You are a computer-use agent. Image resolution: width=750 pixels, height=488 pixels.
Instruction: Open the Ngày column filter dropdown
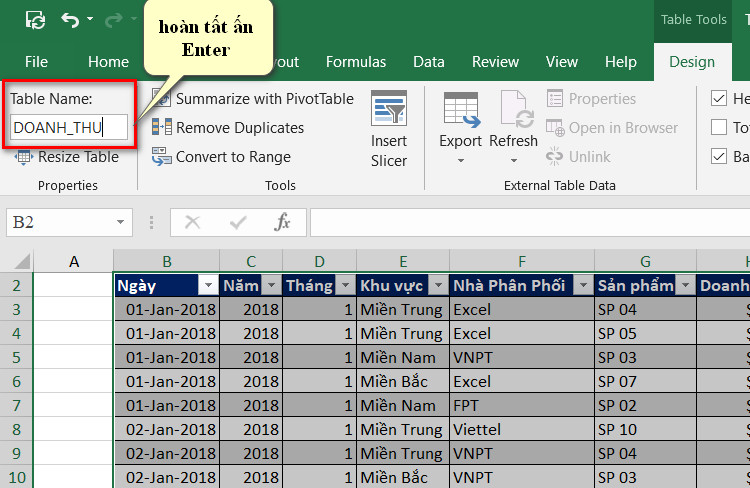[x=208, y=286]
